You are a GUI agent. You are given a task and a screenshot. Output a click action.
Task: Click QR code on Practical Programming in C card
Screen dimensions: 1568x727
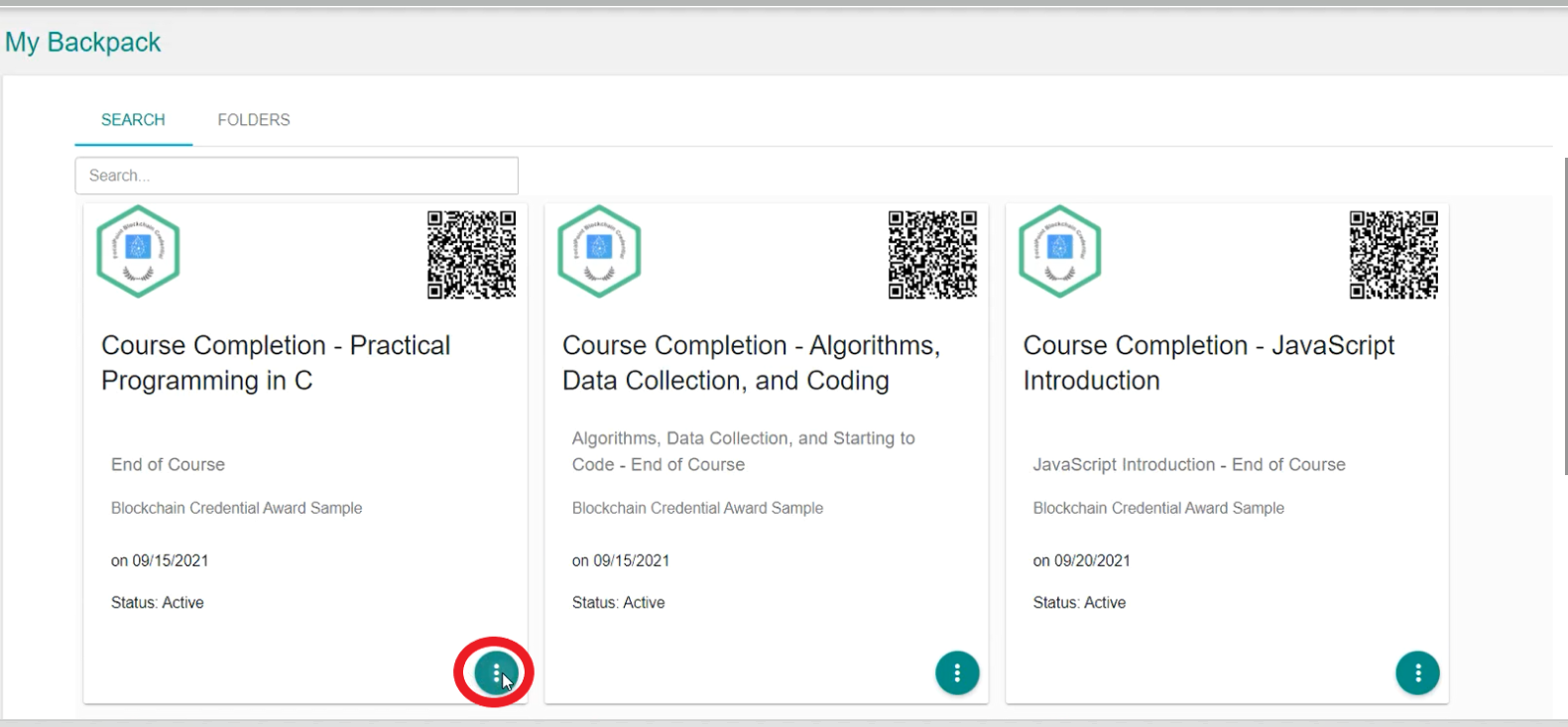pos(471,254)
